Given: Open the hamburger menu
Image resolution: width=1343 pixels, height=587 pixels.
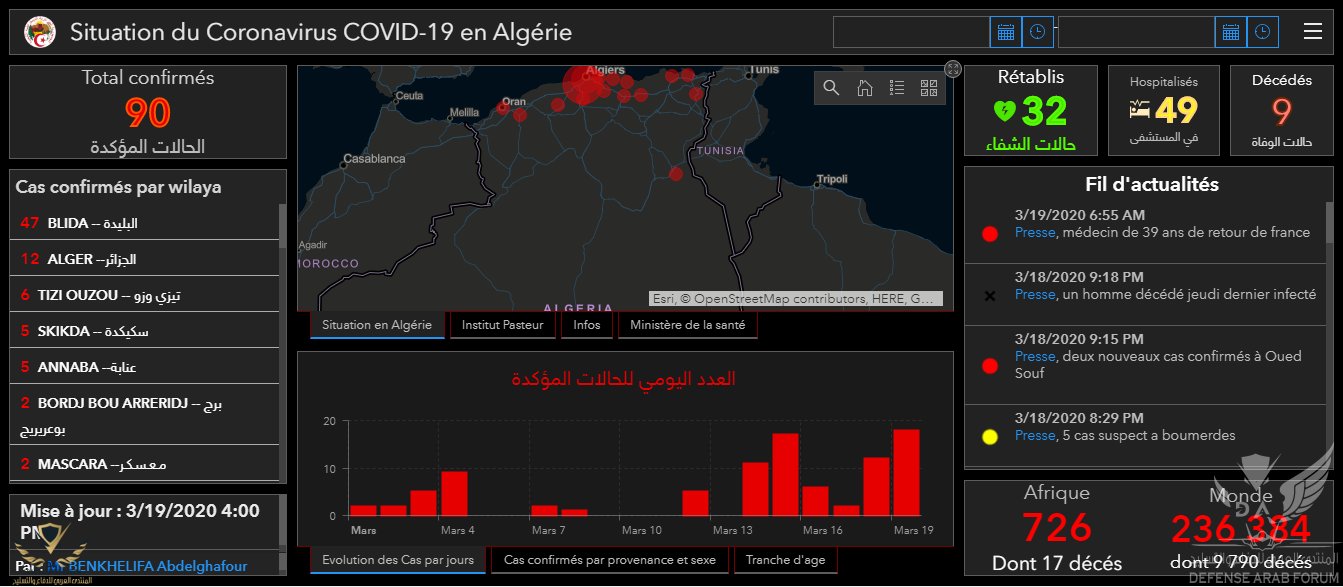Looking at the screenshot, I should [1313, 31].
